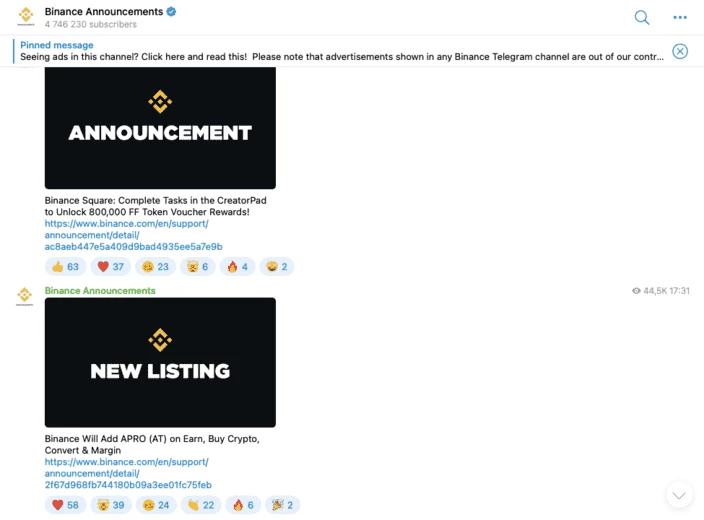
Task: Open search in the channel header
Action: tap(642, 18)
